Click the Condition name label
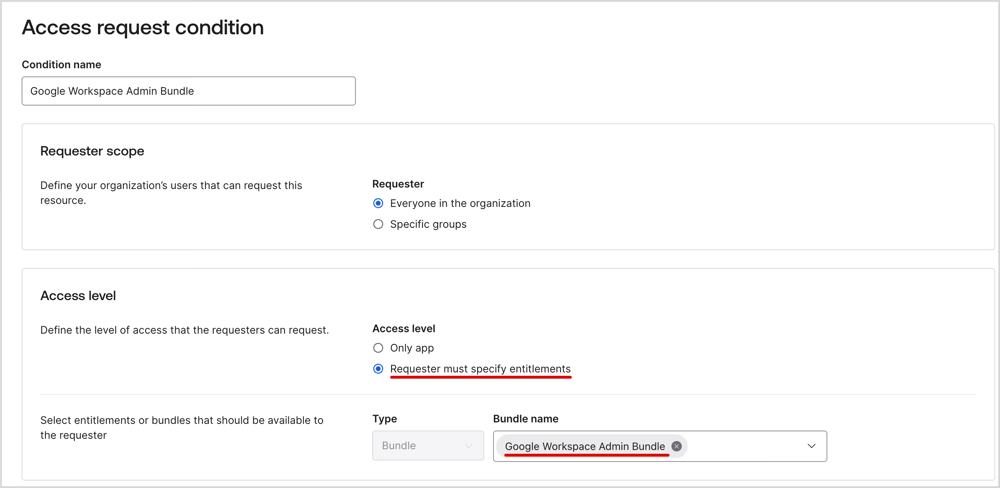Screen dimensions: 1000x488 pos(61,64)
